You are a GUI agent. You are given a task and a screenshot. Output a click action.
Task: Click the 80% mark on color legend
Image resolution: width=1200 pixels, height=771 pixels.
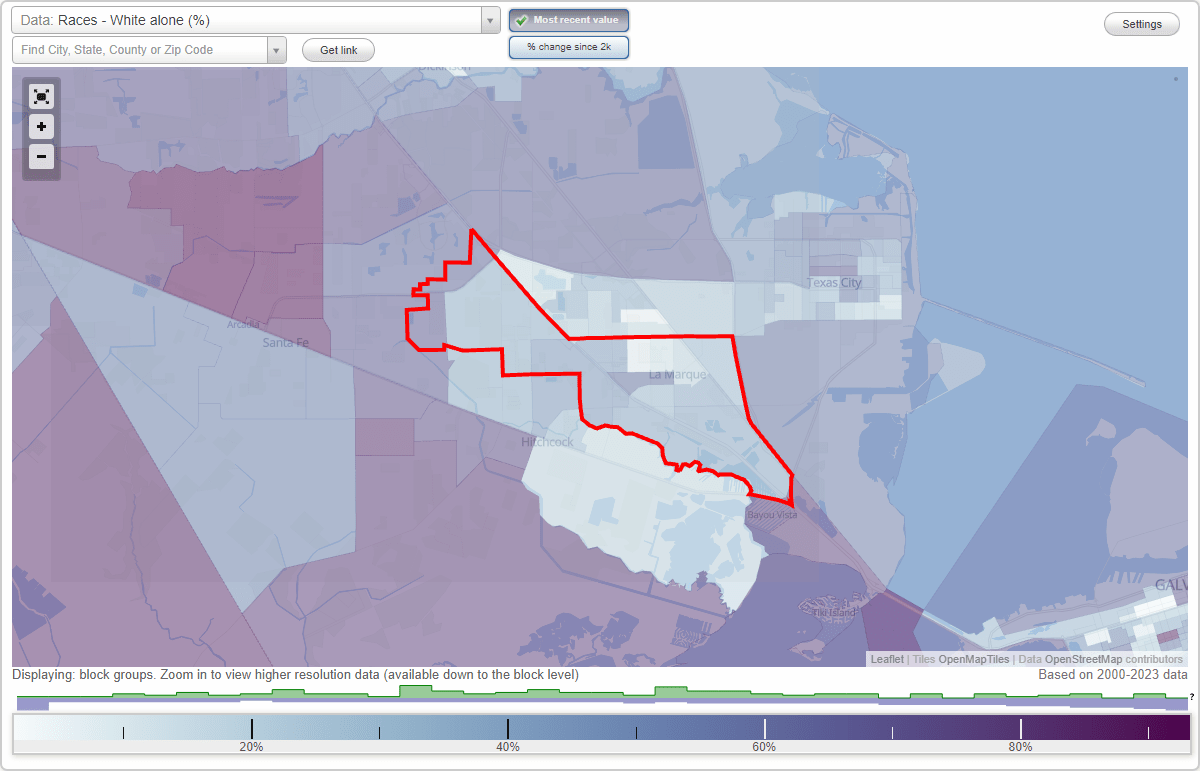point(1021,747)
